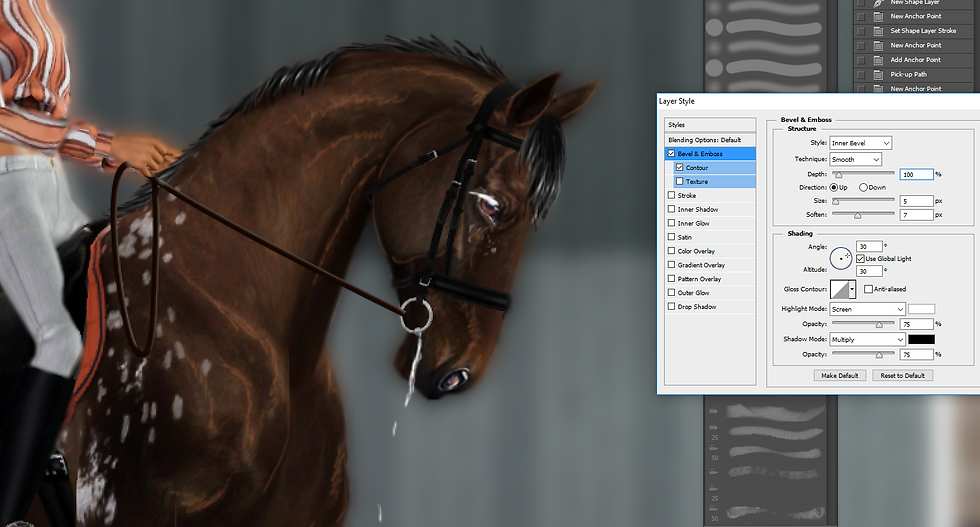Click the Size slider track
Screen dimensions: 980x527
863,199
